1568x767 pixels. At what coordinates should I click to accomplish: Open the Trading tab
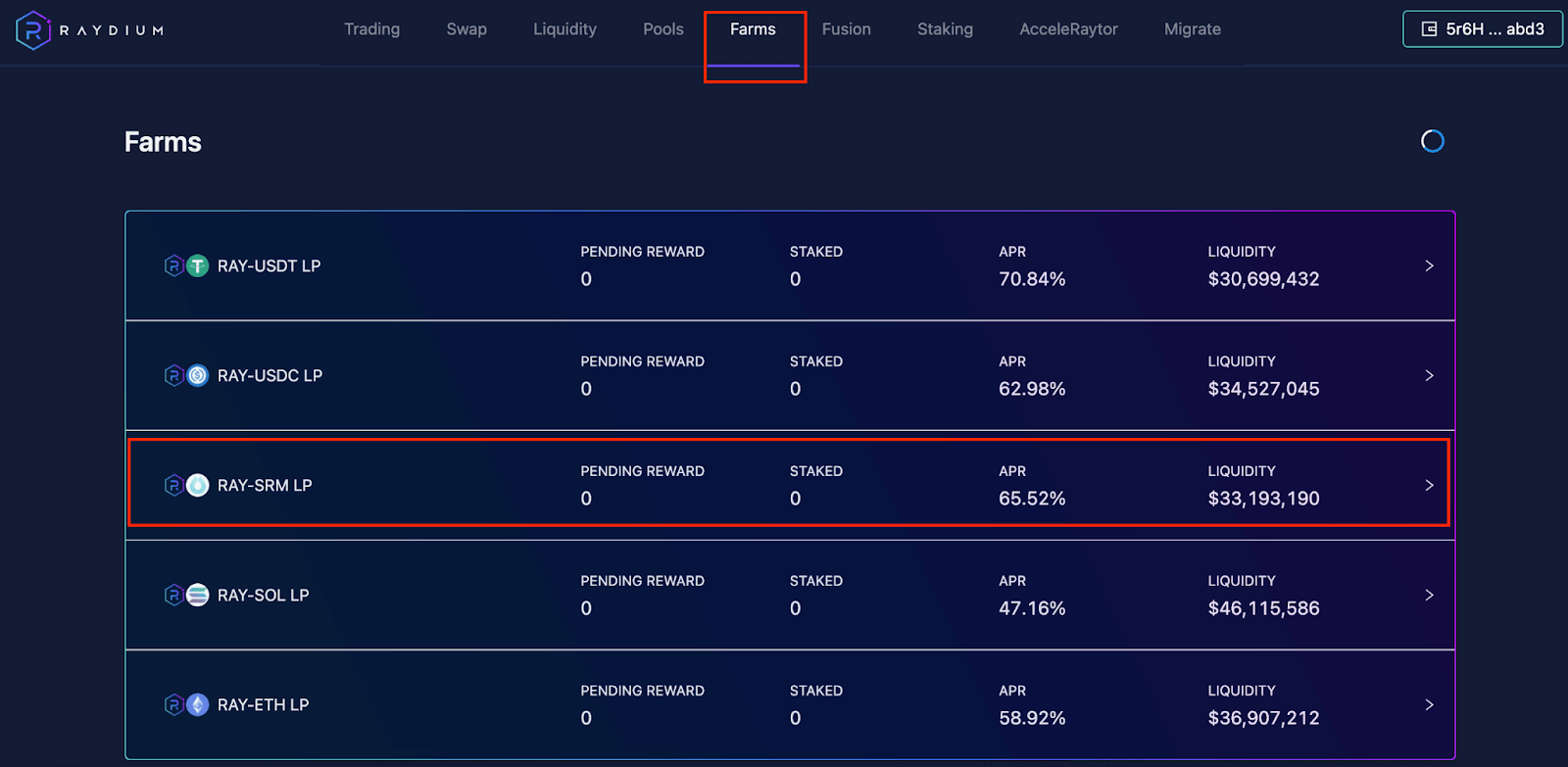371,29
